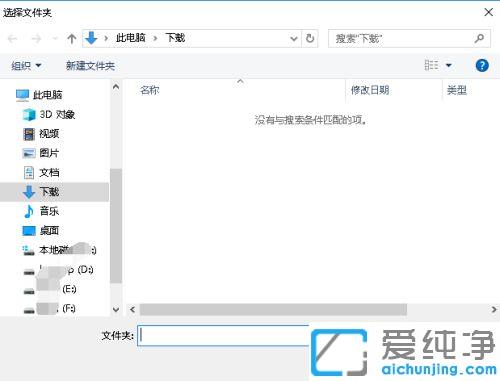This screenshot has height=381, width=500.
Task: Click the navigation pane vertical scrollbar thumb
Action: coord(116,226)
